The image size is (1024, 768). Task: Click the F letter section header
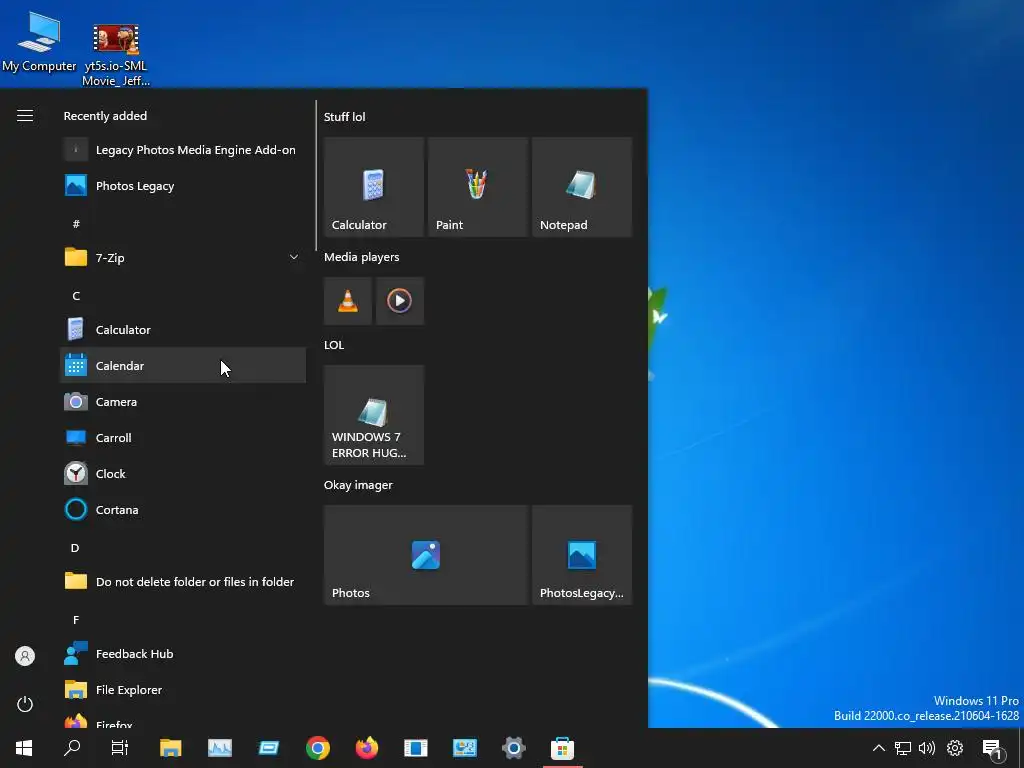tap(76, 620)
